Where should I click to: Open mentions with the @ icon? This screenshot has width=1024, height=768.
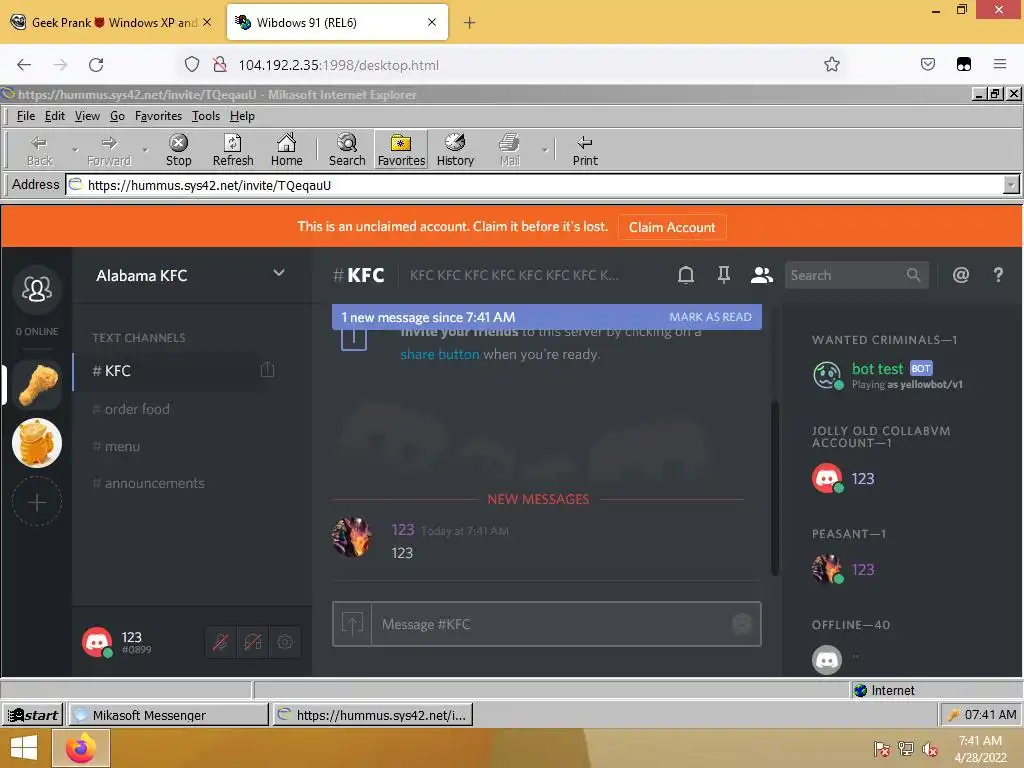coord(961,275)
